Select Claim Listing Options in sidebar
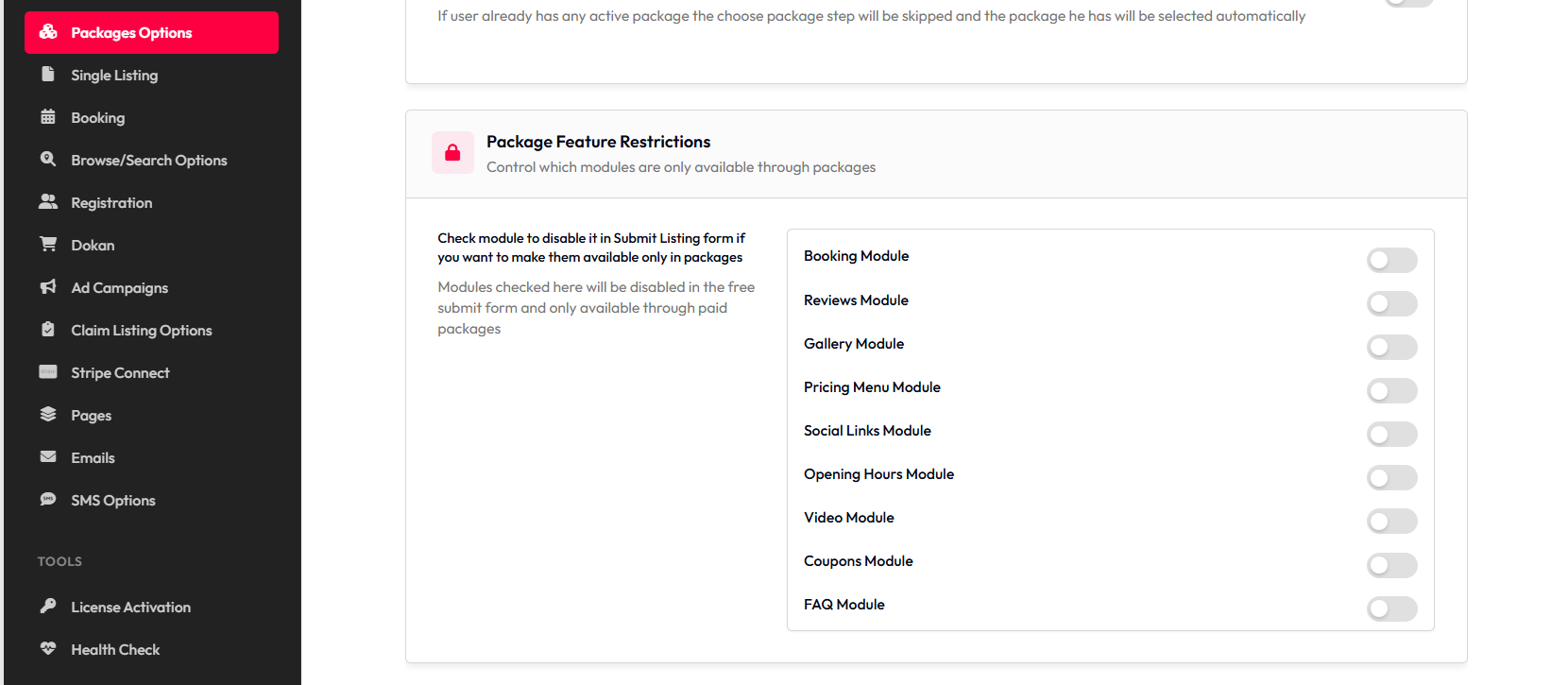The image size is (1568, 685). tap(141, 331)
